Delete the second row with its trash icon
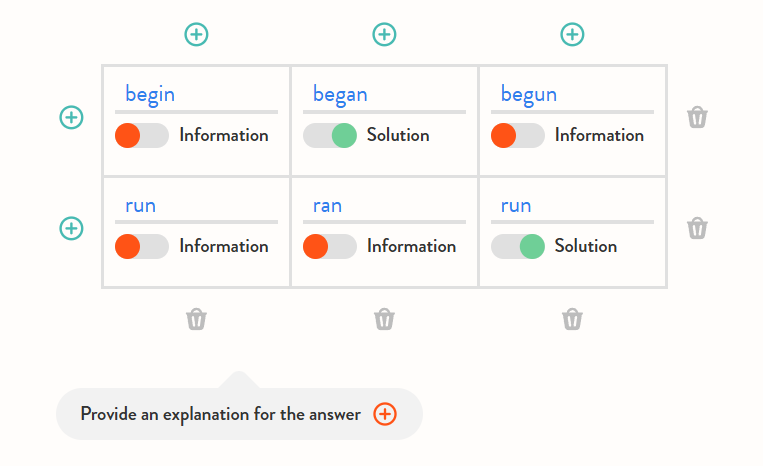763x466 pixels. point(697,228)
